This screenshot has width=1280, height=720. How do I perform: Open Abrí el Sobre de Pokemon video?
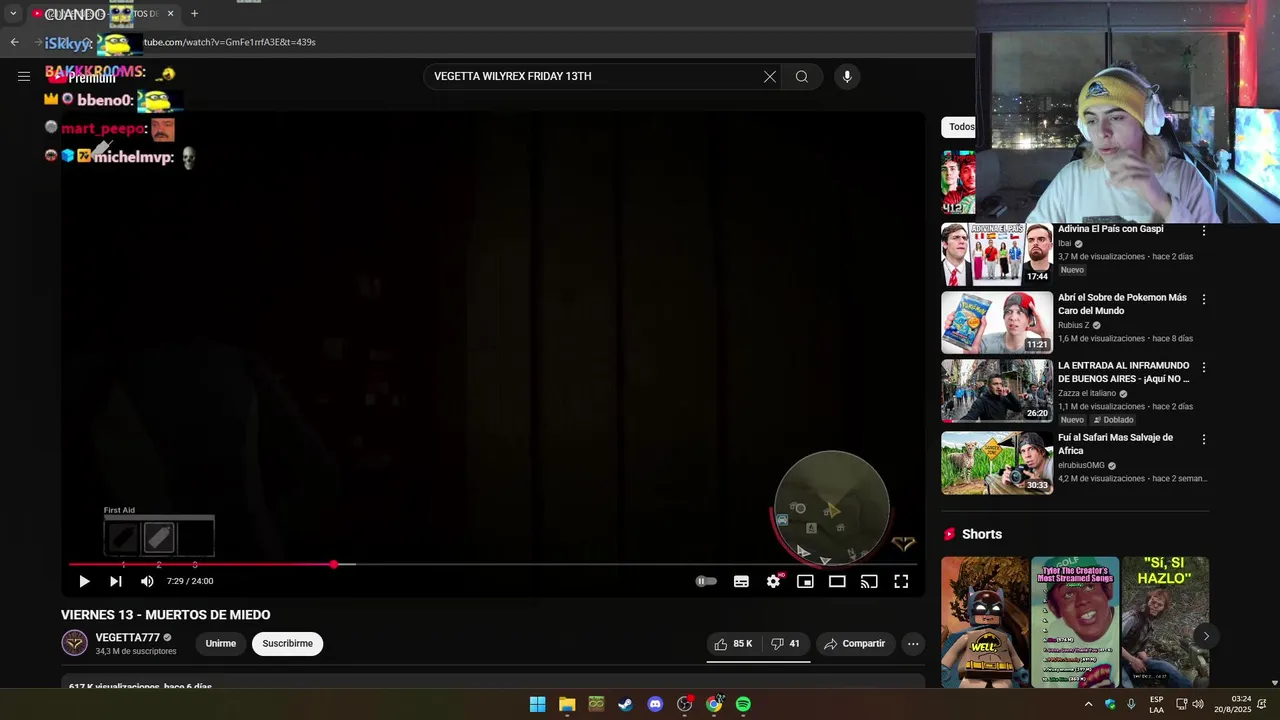[x=1122, y=304]
